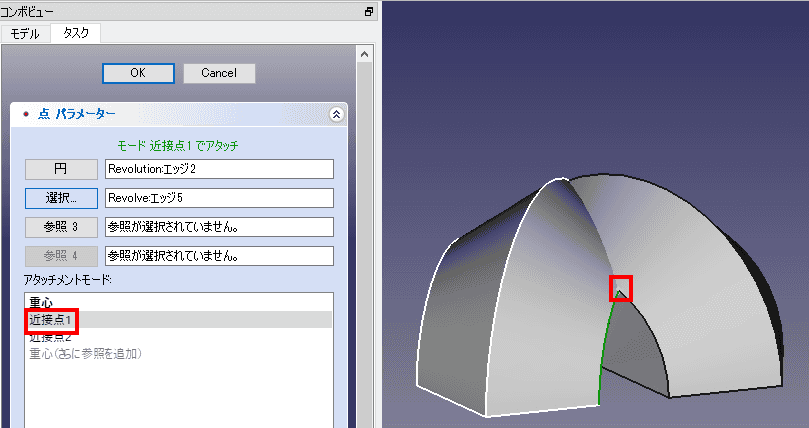The height and width of the screenshot is (428, 809).
Task: Switch to the モデル tab
Action: coord(25,34)
